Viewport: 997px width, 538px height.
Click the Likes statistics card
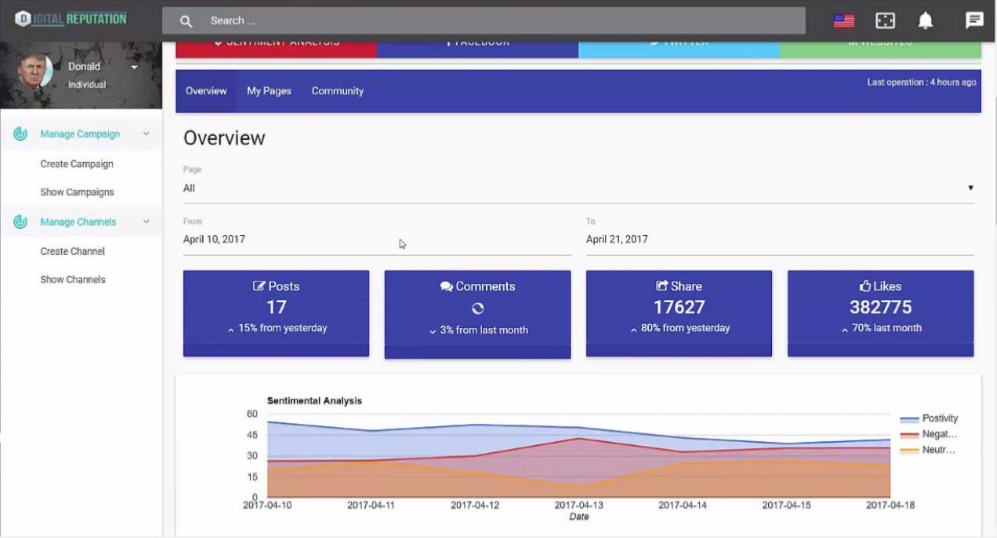880,312
